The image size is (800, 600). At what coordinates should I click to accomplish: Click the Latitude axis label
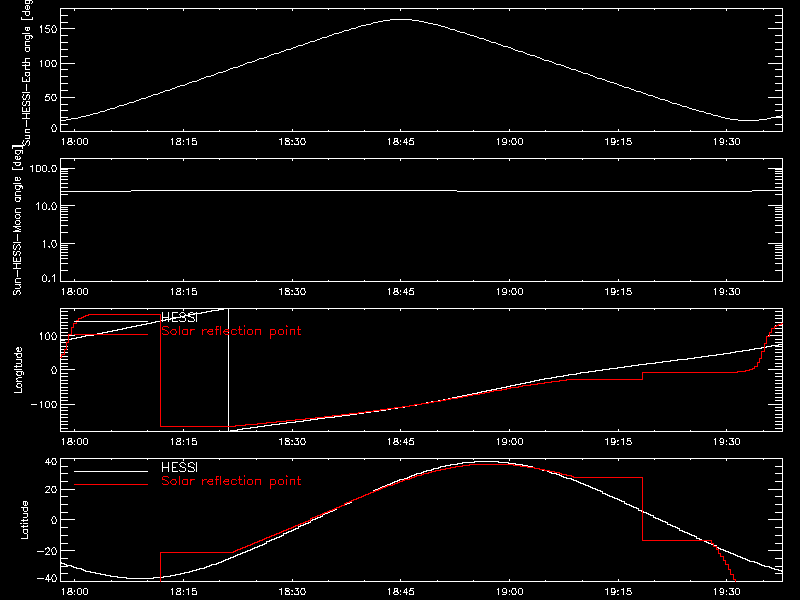pos(24,520)
